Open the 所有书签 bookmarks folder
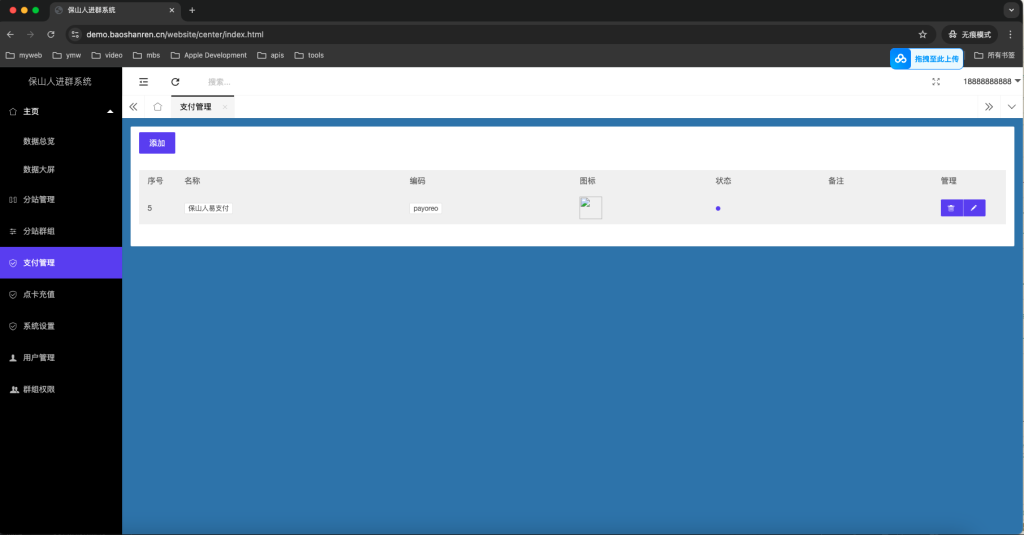 point(995,56)
